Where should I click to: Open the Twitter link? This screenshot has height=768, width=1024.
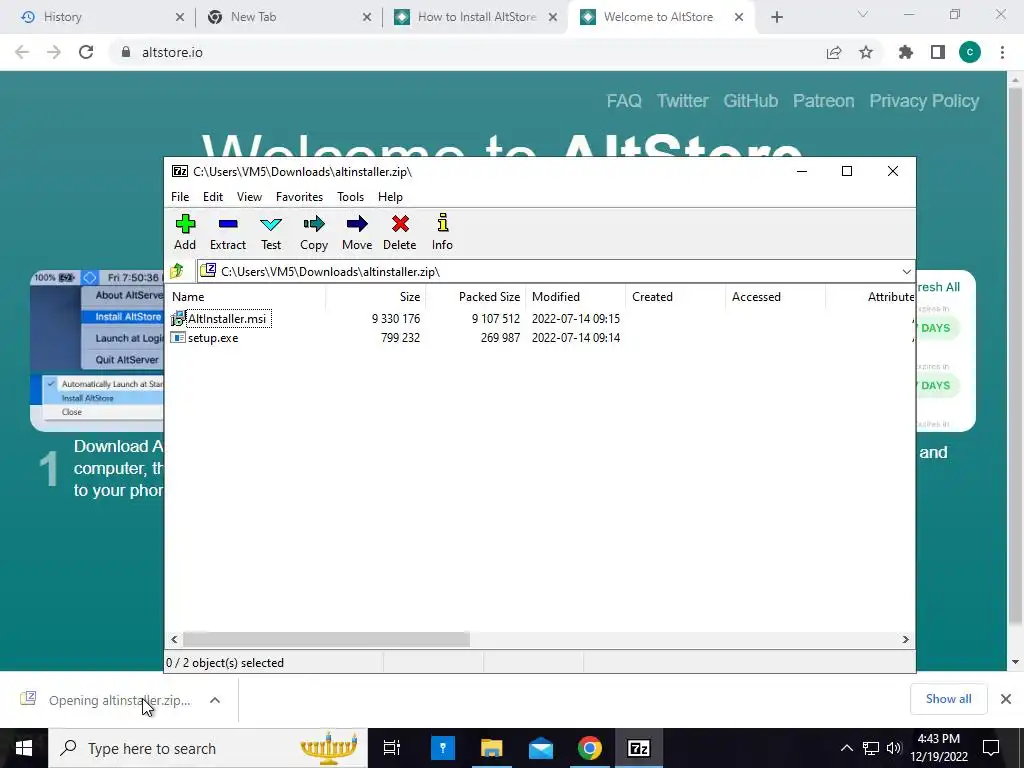click(x=682, y=101)
